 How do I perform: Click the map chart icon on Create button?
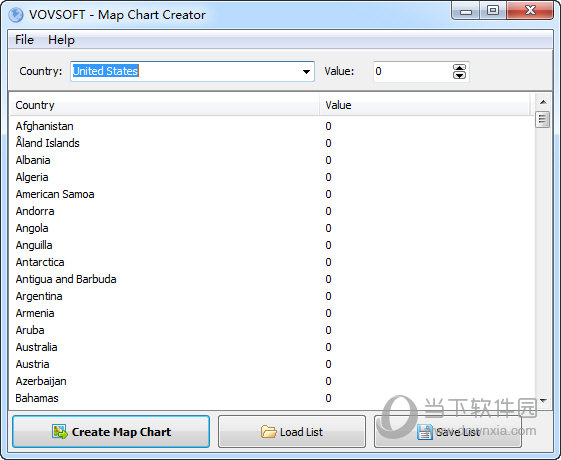tap(60, 432)
